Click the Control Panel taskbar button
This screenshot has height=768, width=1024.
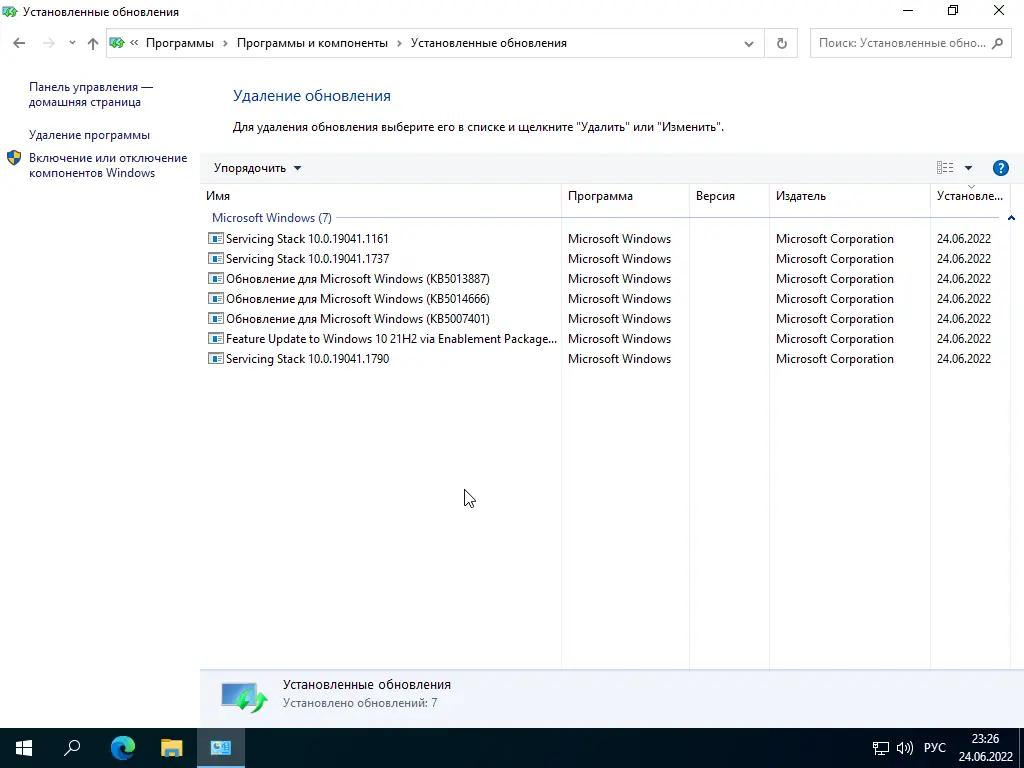(221, 748)
